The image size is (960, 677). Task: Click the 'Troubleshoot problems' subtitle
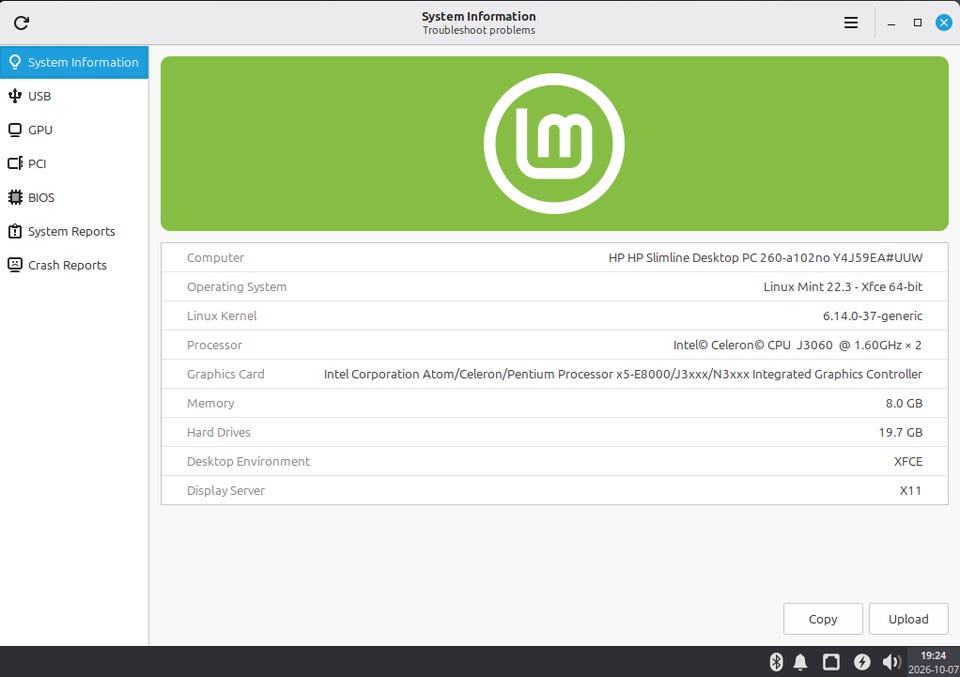[x=479, y=30]
